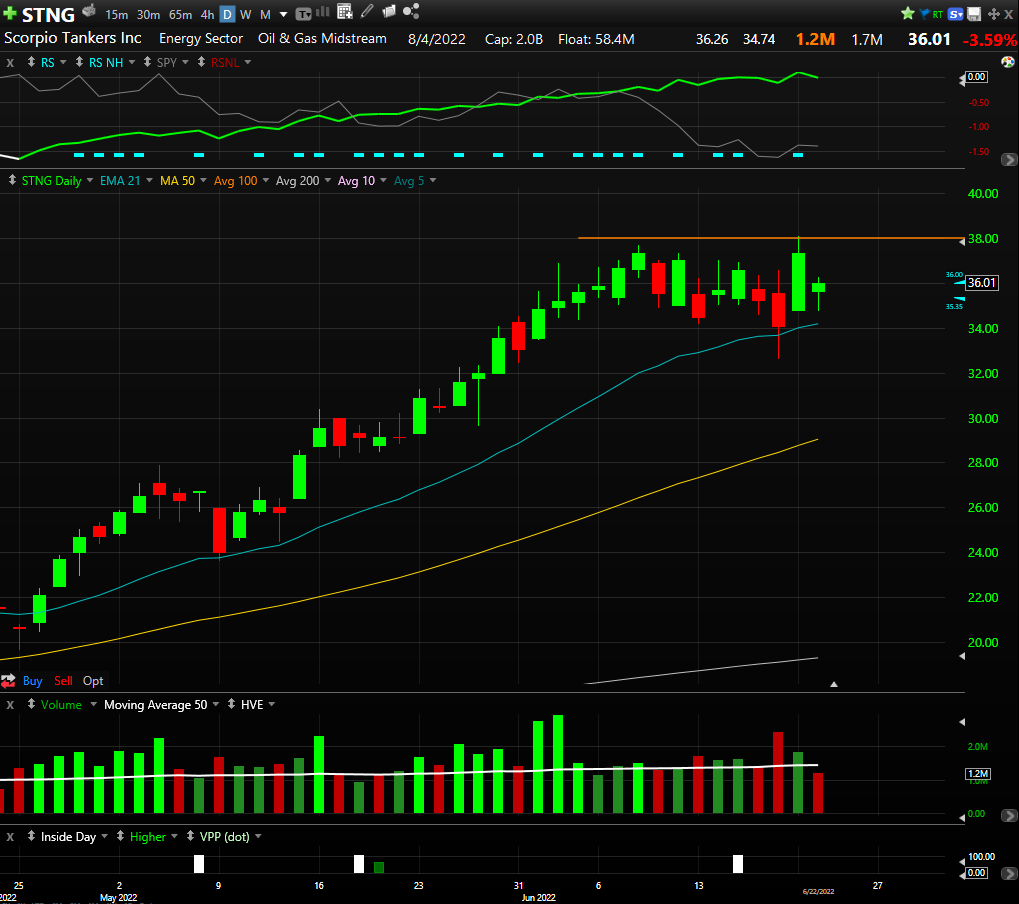Click the green RT real-time indicator
The width and height of the screenshot is (1019, 904).
point(938,14)
